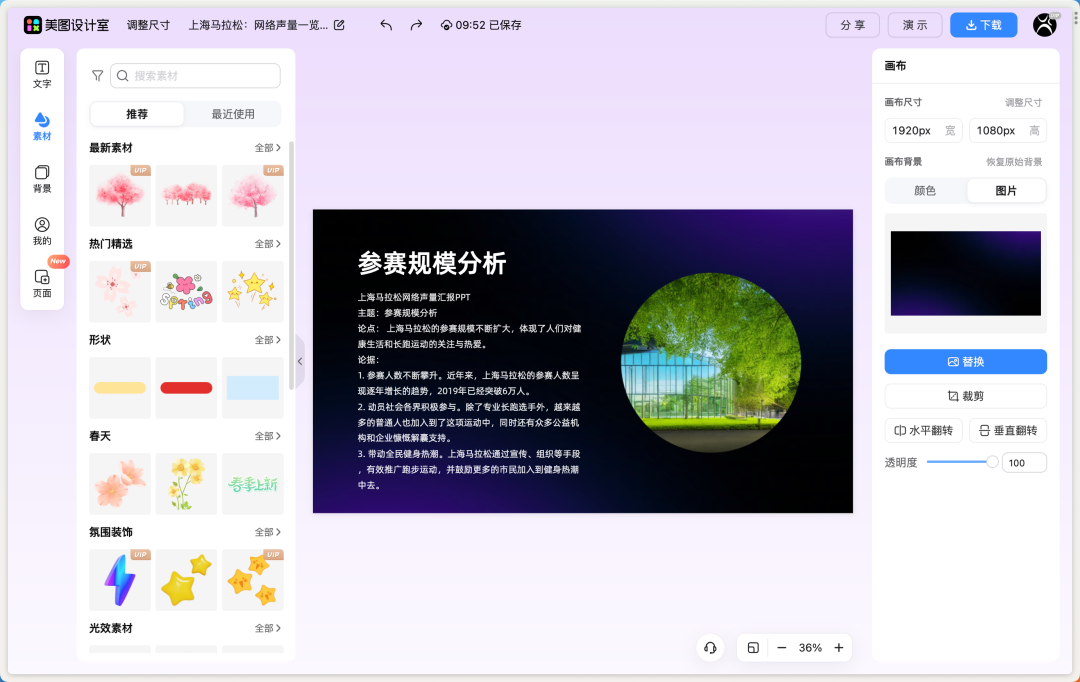Redo the last action
Screen dimensions: 1080x682
416,25
